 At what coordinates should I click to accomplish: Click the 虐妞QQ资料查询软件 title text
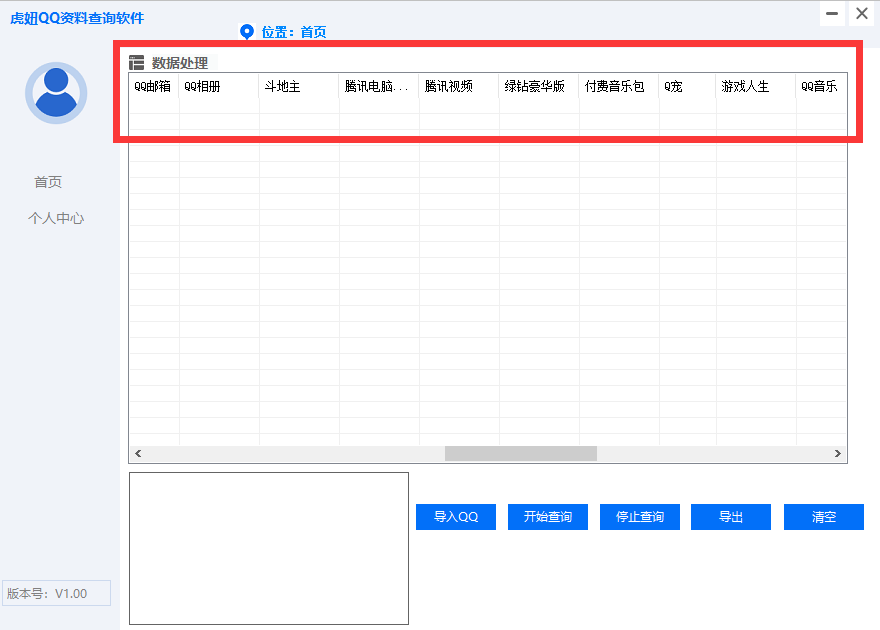click(77, 18)
